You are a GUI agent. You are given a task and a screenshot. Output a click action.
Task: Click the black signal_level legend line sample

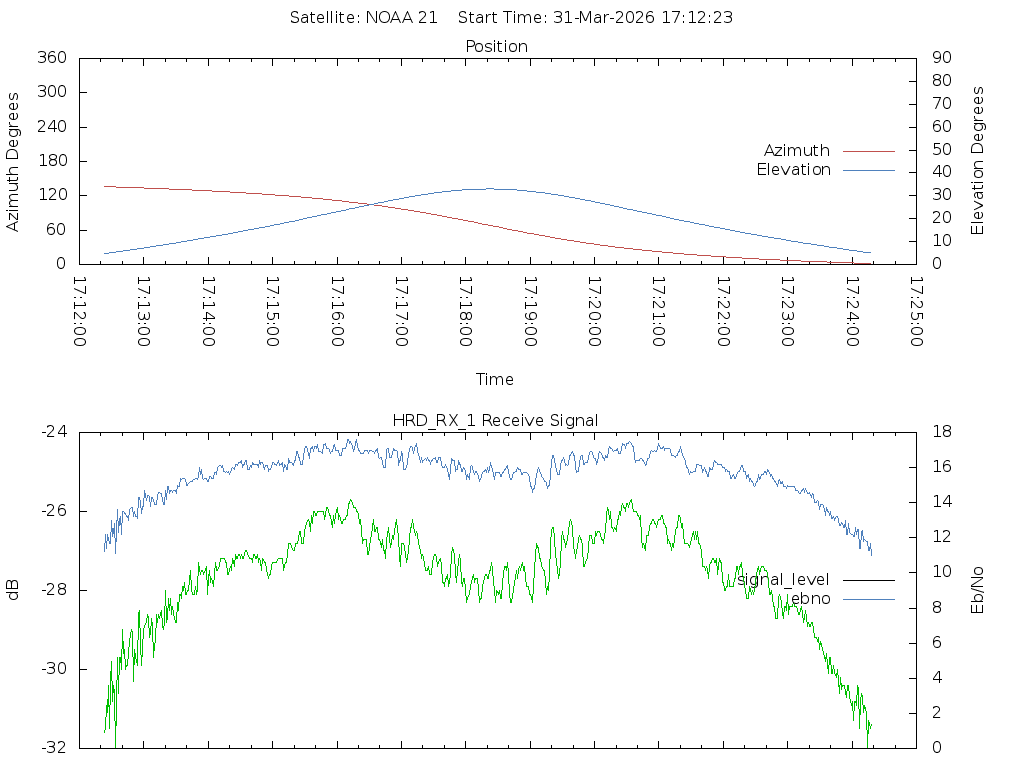(x=868, y=579)
